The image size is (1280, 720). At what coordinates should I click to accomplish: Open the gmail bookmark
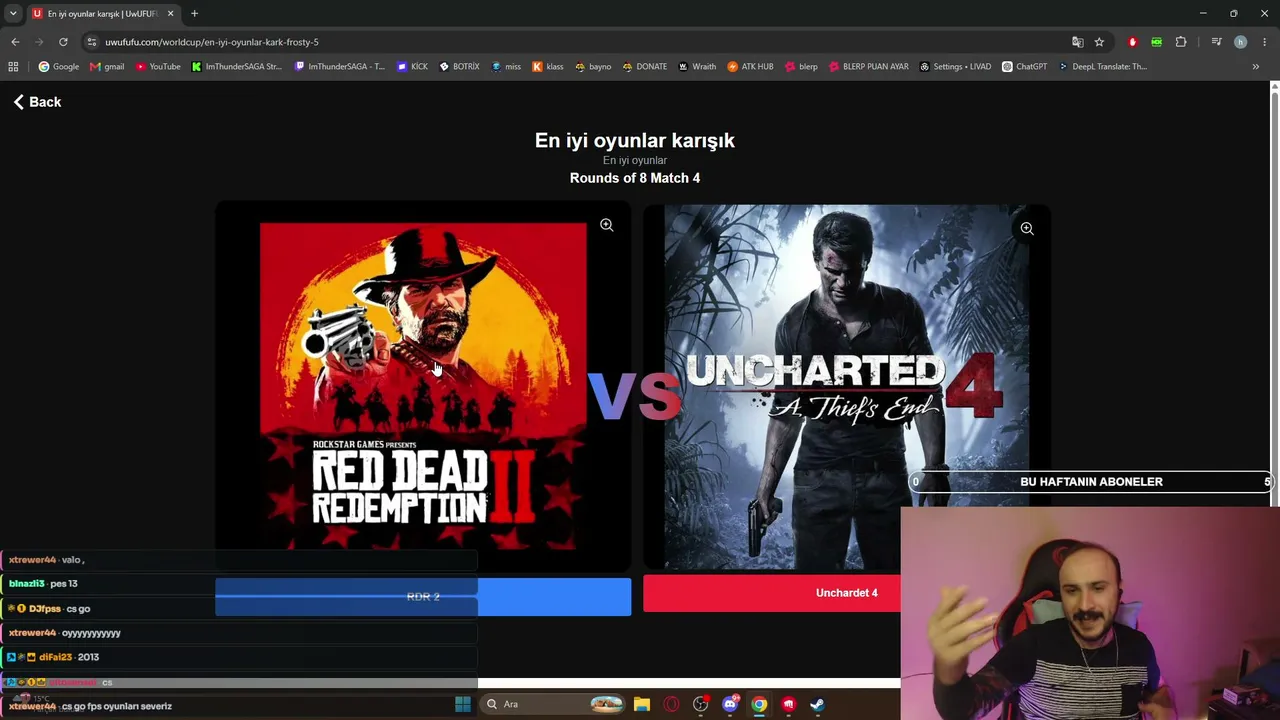pos(107,67)
